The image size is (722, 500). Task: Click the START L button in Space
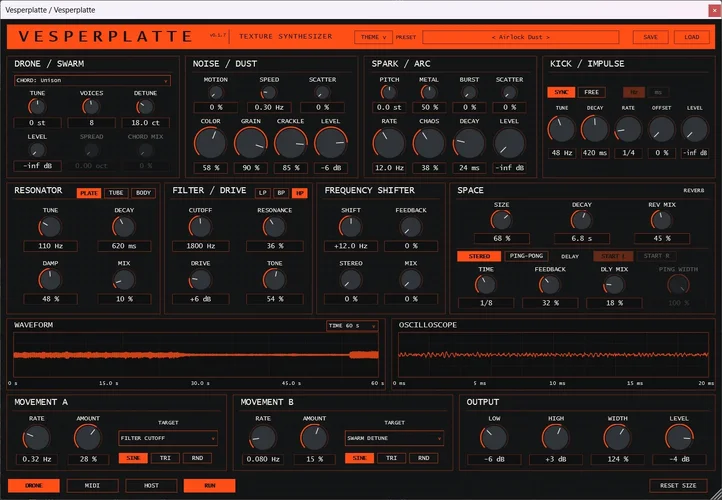[x=613, y=256]
